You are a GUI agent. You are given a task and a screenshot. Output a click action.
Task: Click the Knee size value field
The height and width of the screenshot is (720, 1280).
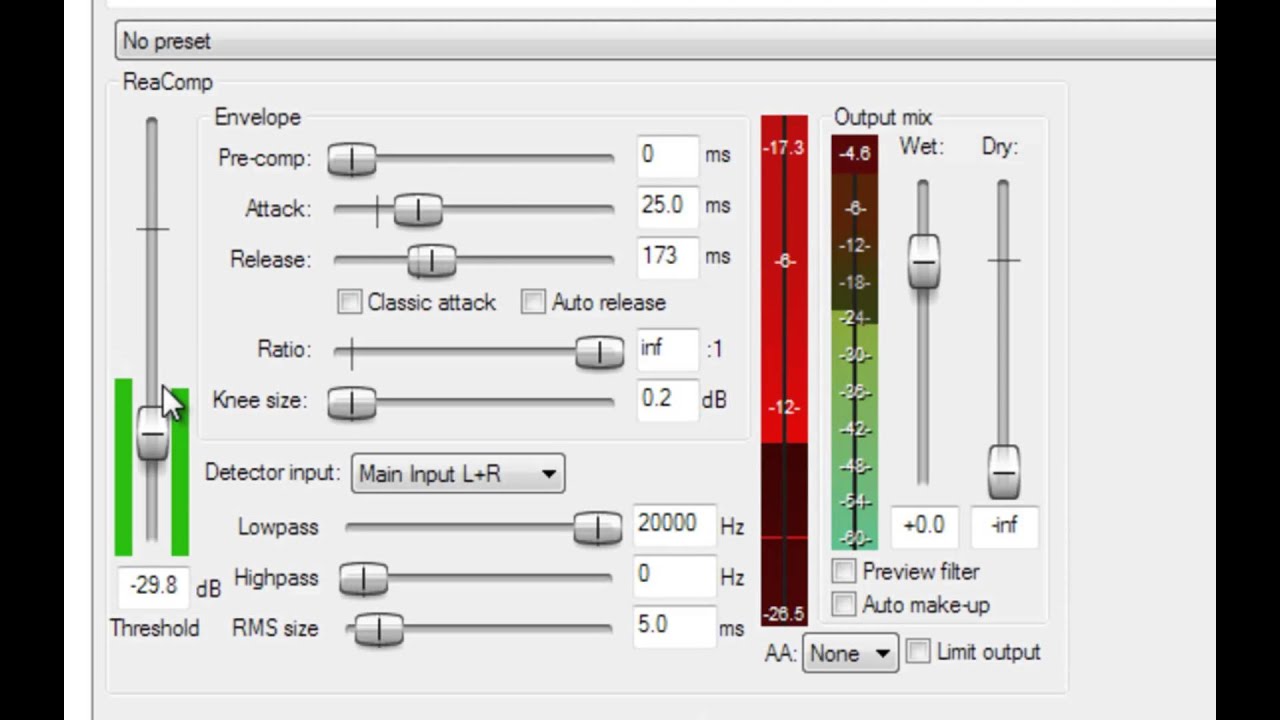[668, 399]
